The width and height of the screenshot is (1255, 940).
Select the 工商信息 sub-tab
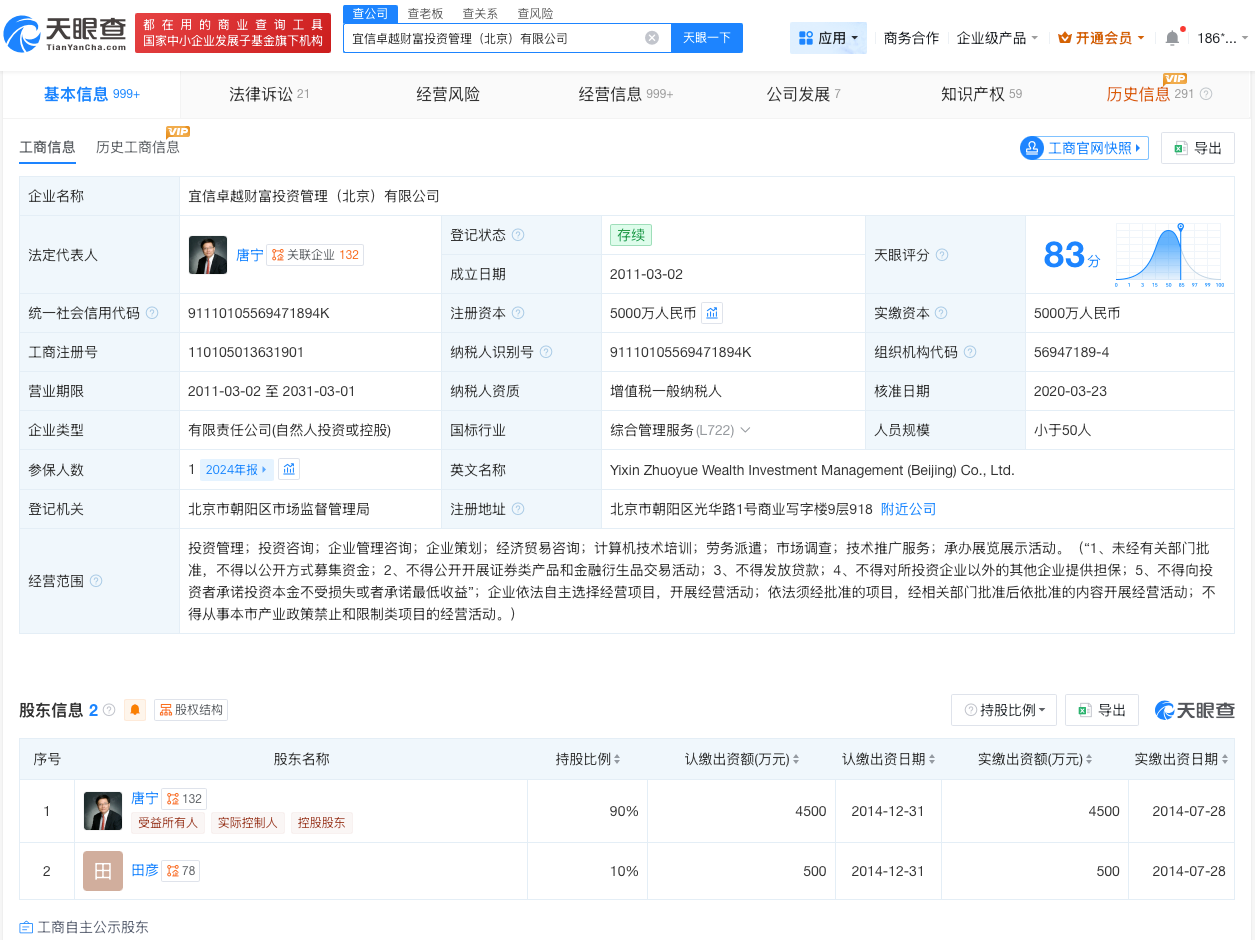[47, 147]
